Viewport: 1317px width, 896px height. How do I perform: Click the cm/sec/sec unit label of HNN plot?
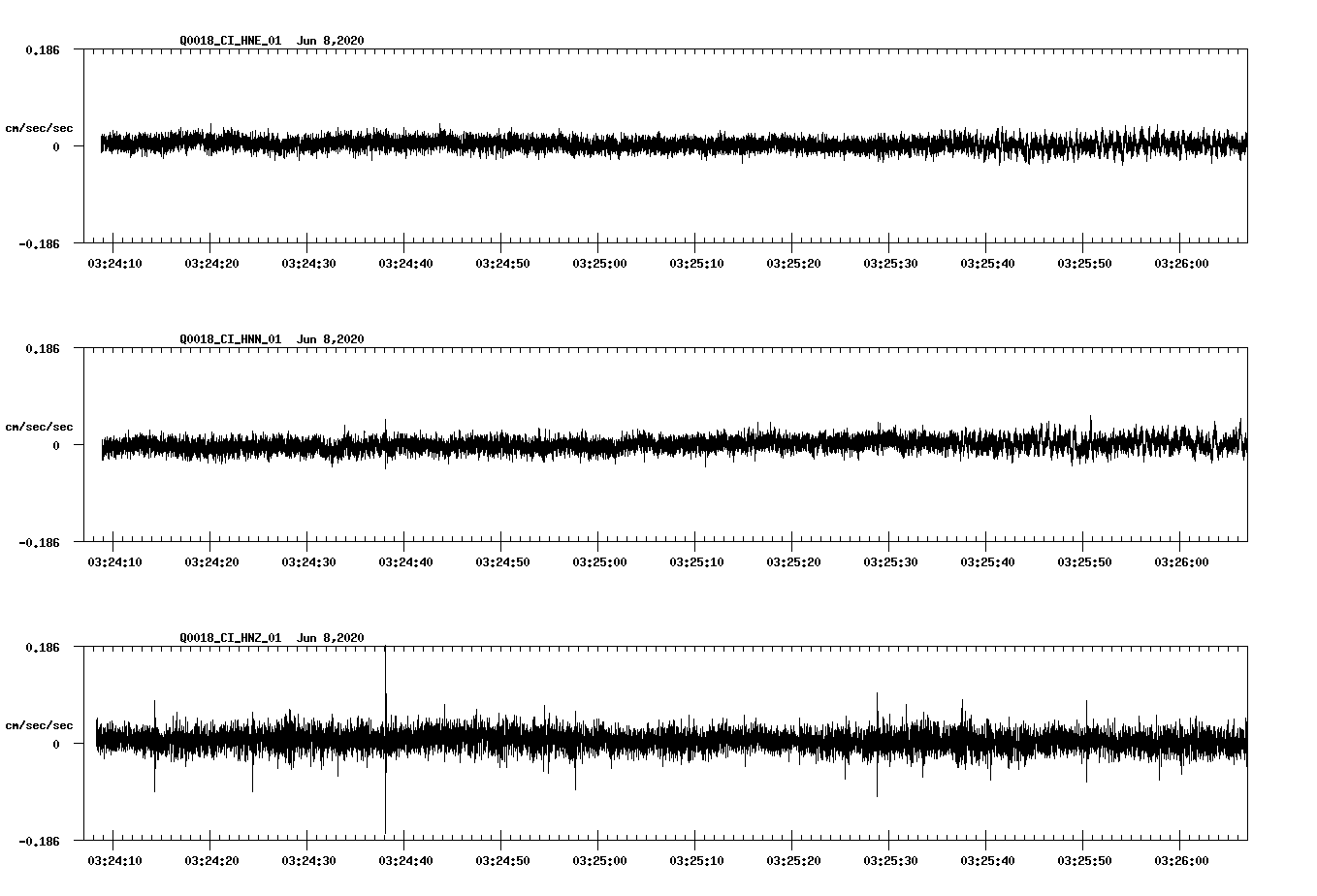(x=40, y=427)
